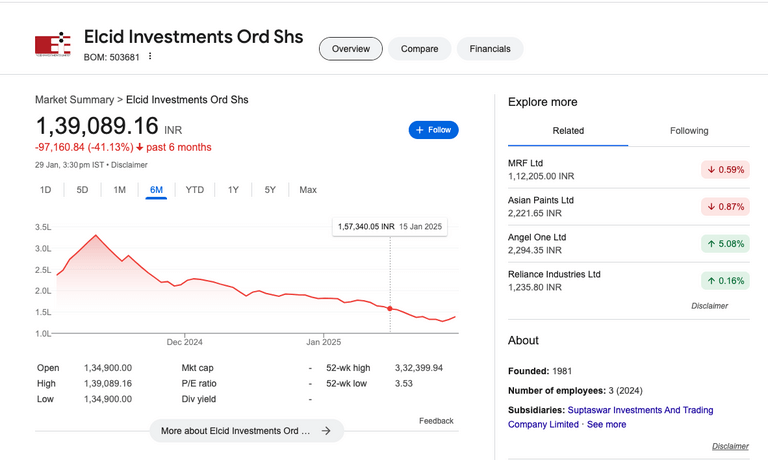Switch chart range to 1Y

point(233,190)
